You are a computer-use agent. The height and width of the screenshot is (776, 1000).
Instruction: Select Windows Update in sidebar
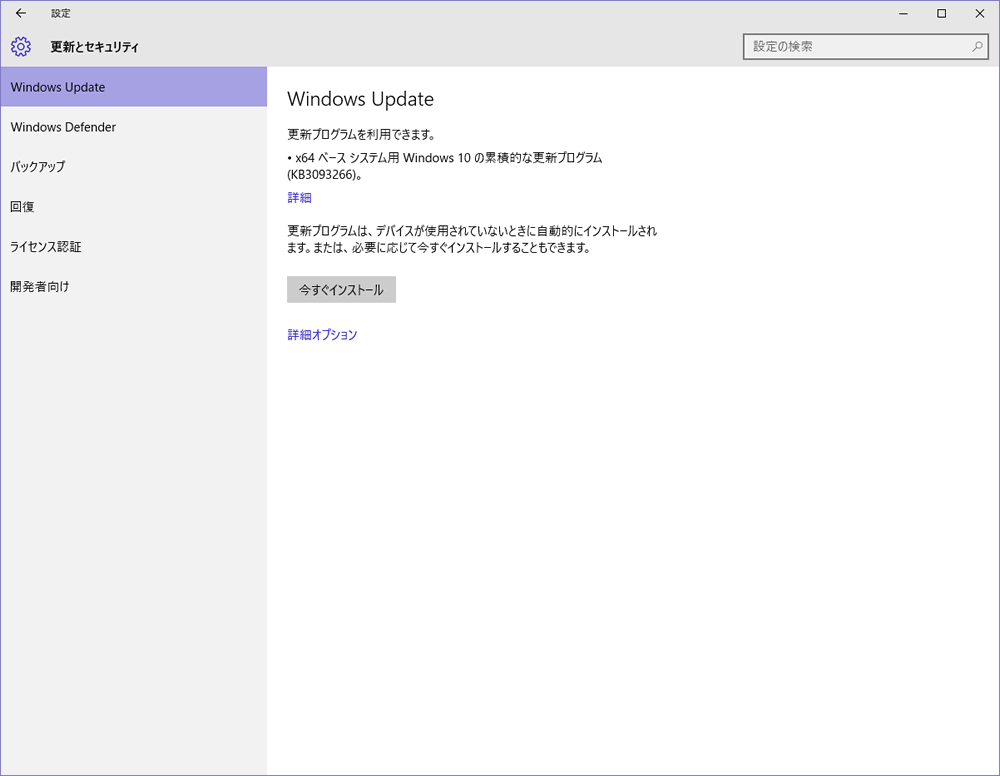coord(133,87)
